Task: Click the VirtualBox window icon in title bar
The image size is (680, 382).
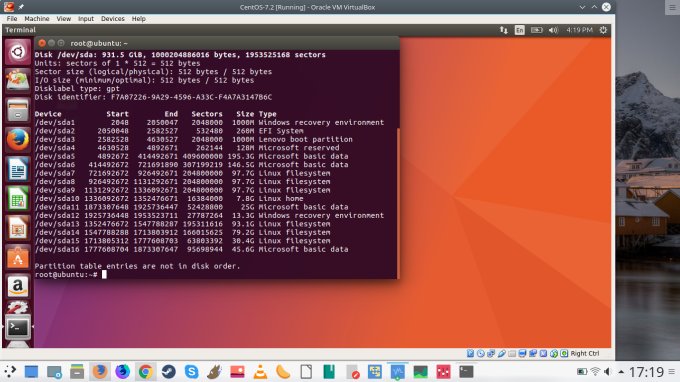Action: point(9,7)
